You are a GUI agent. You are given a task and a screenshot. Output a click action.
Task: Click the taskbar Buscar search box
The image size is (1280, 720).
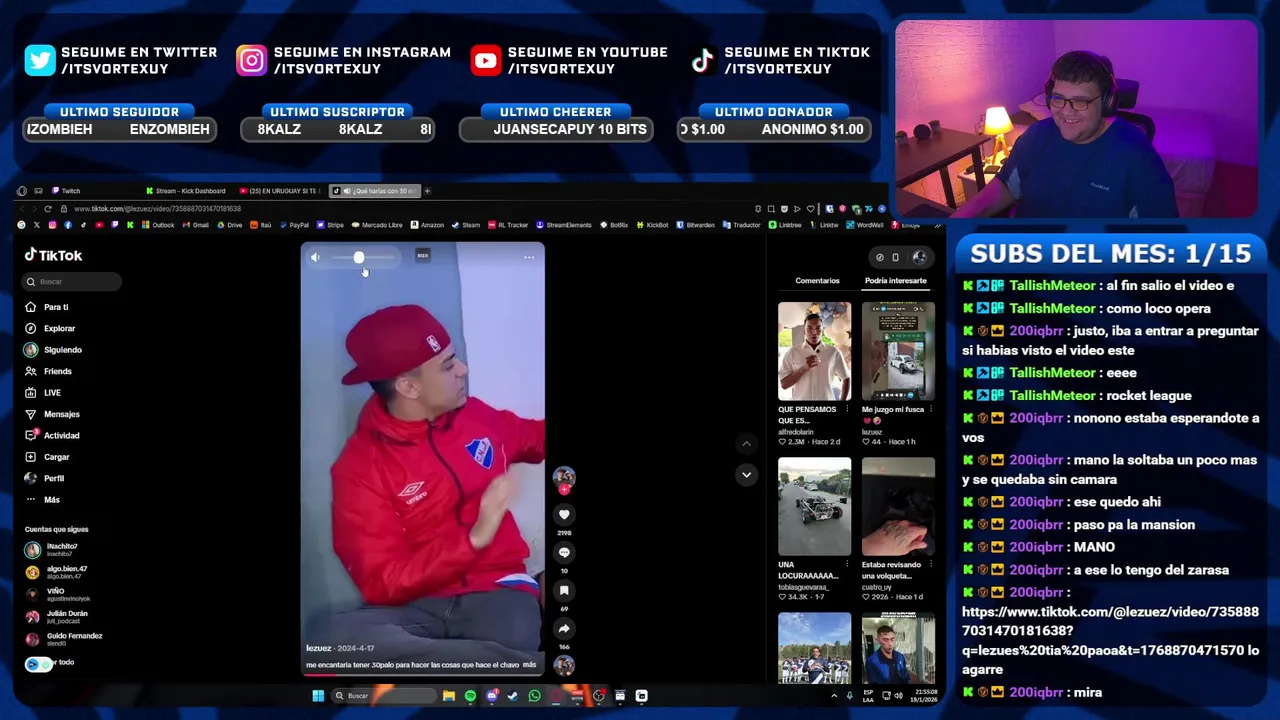385,696
